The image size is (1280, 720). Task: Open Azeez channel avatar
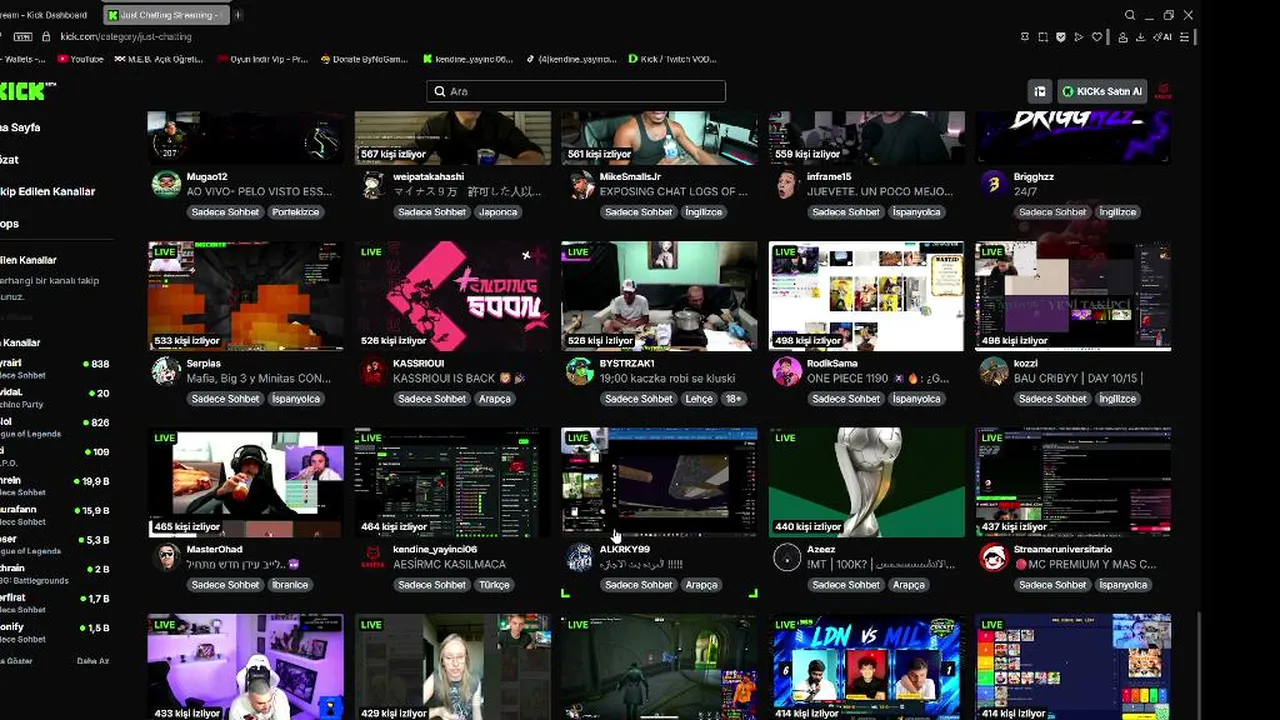point(788,557)
